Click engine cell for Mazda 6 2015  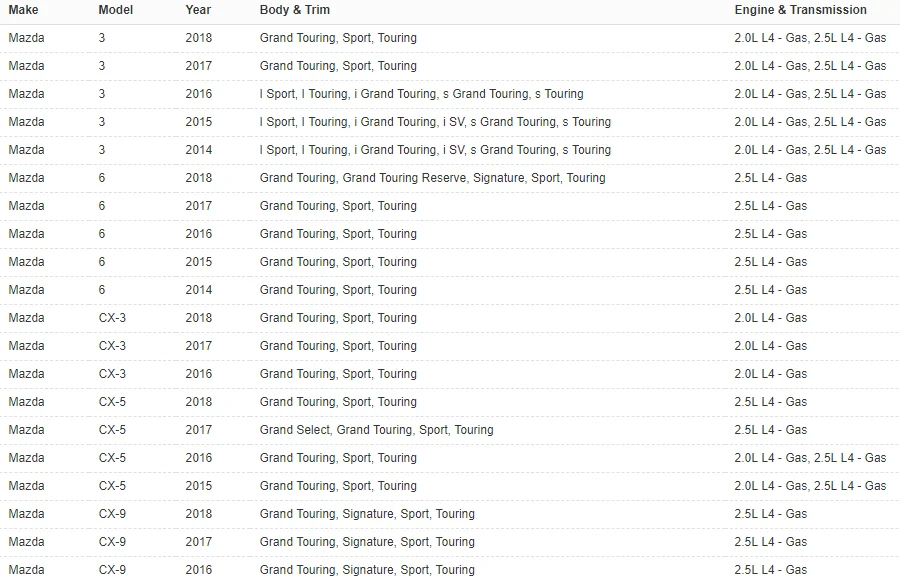[770, 262]
